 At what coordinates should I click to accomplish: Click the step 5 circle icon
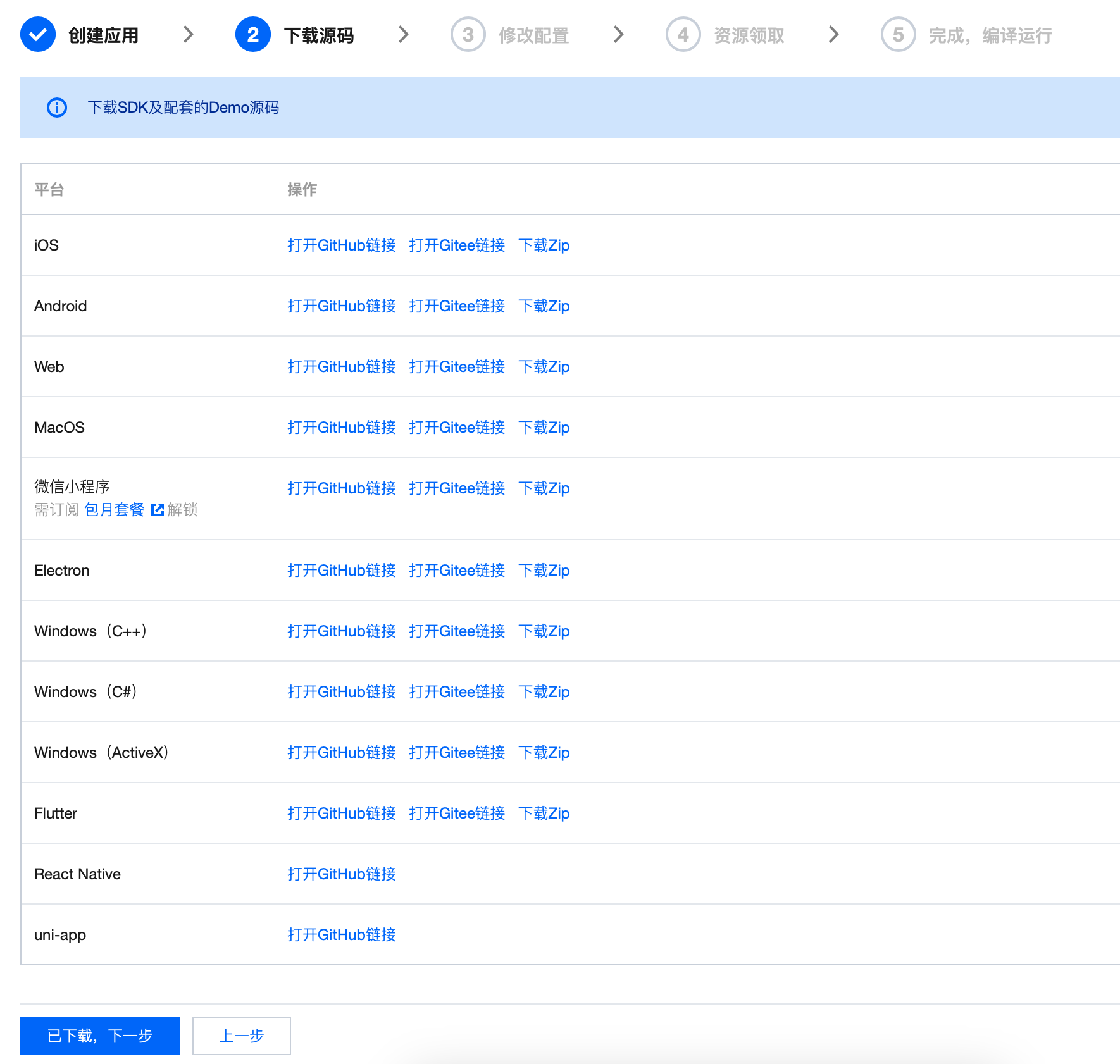pos(899,34)
